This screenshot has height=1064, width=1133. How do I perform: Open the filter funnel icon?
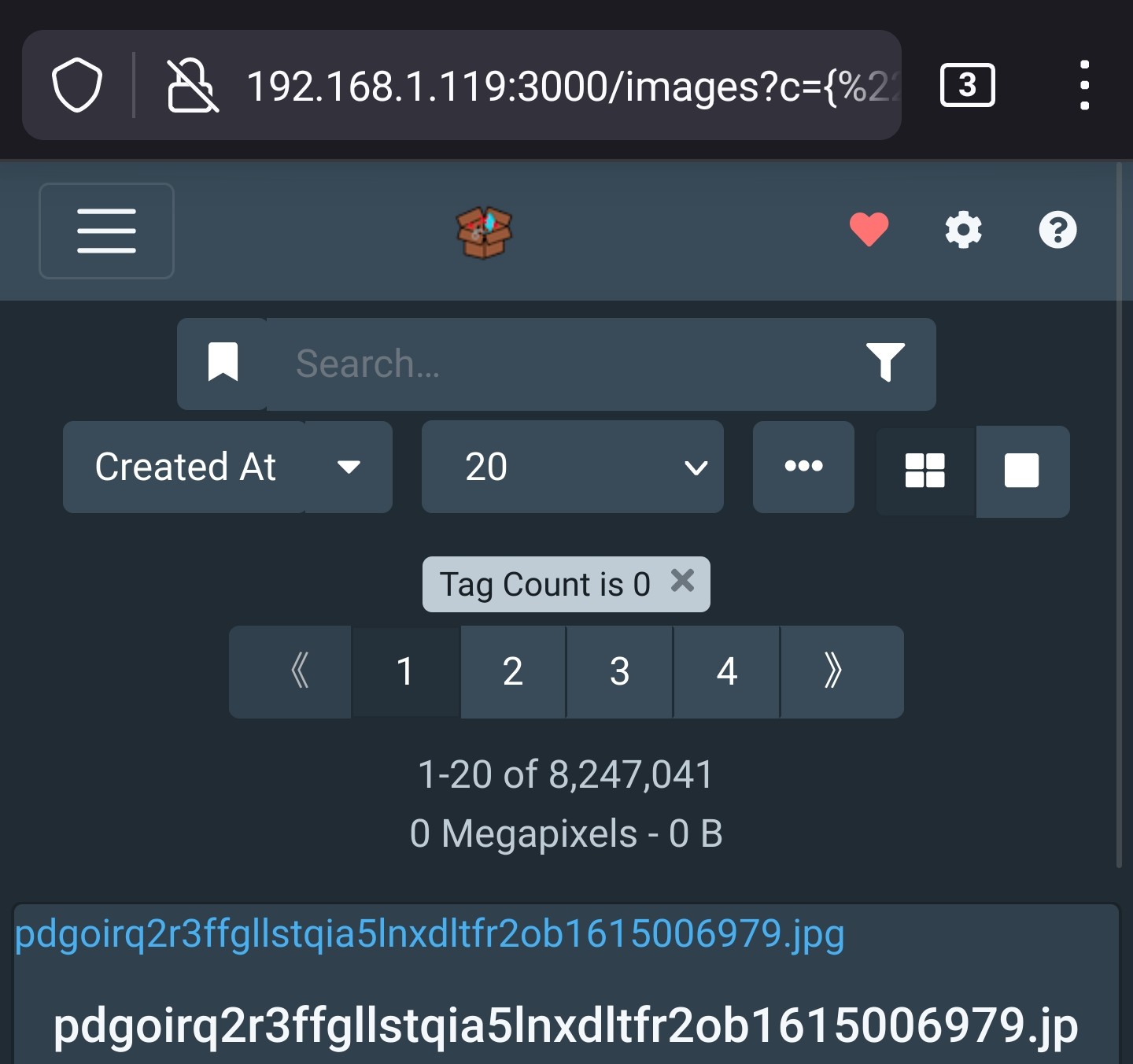[885, 363]
